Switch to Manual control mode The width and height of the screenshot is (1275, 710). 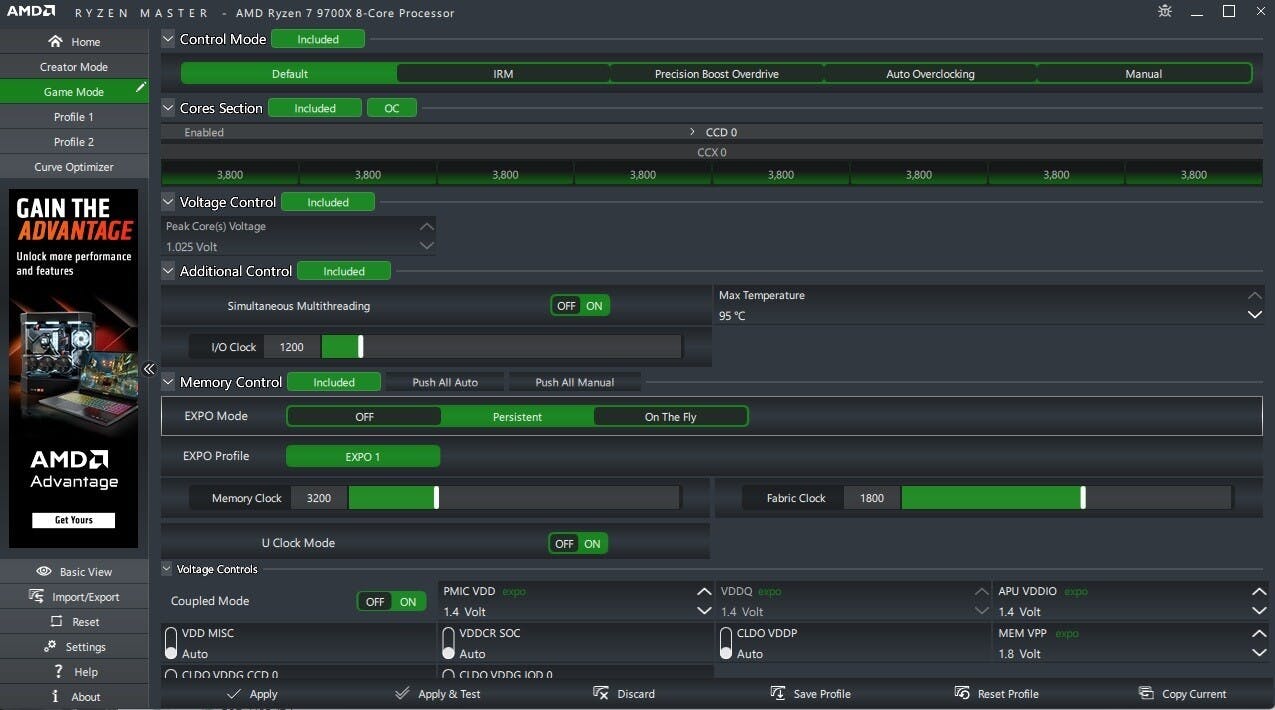point(1144,74)
